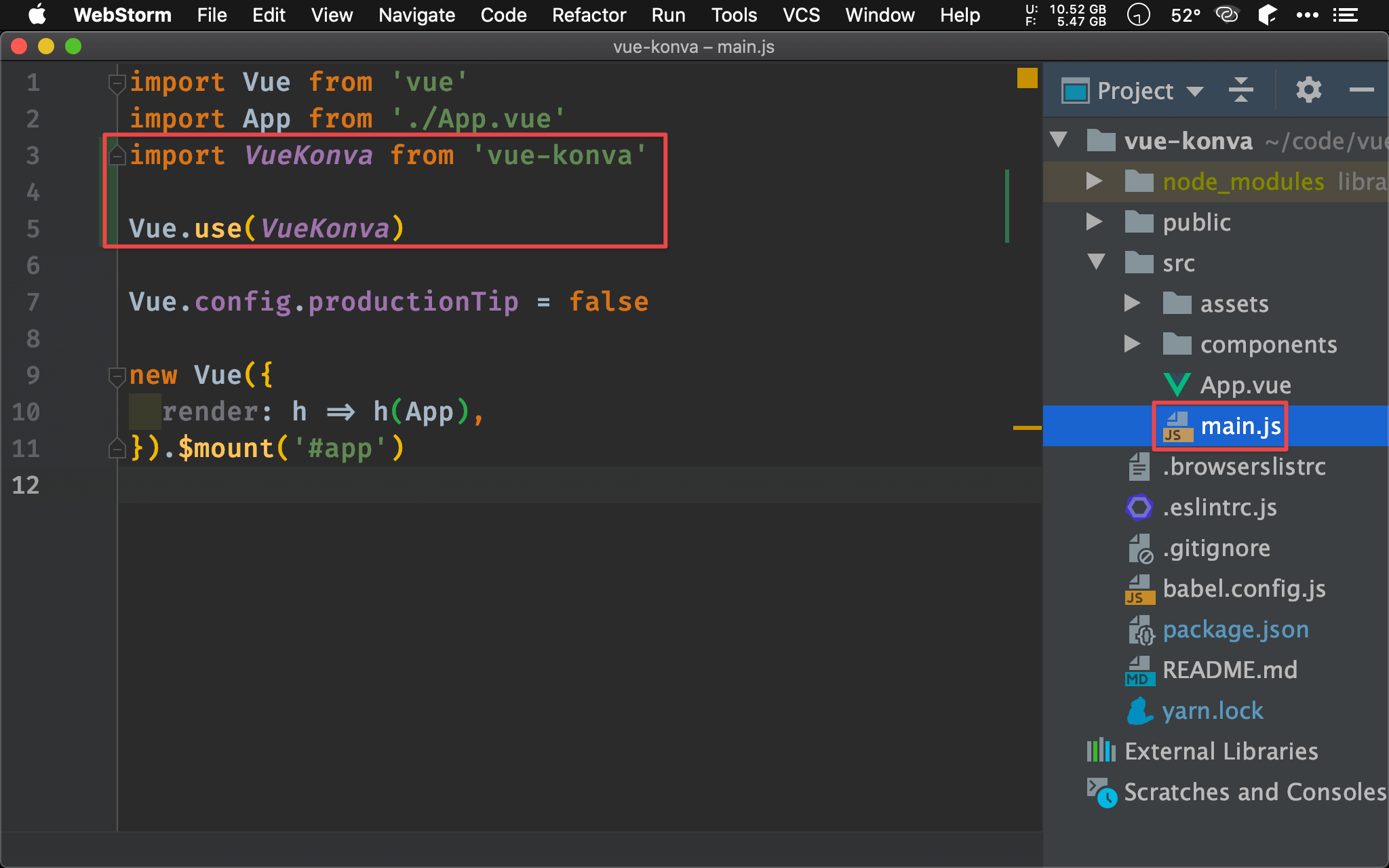
Task: Click the yarn icon beside yarn.lock
Action: [1139, 711]
